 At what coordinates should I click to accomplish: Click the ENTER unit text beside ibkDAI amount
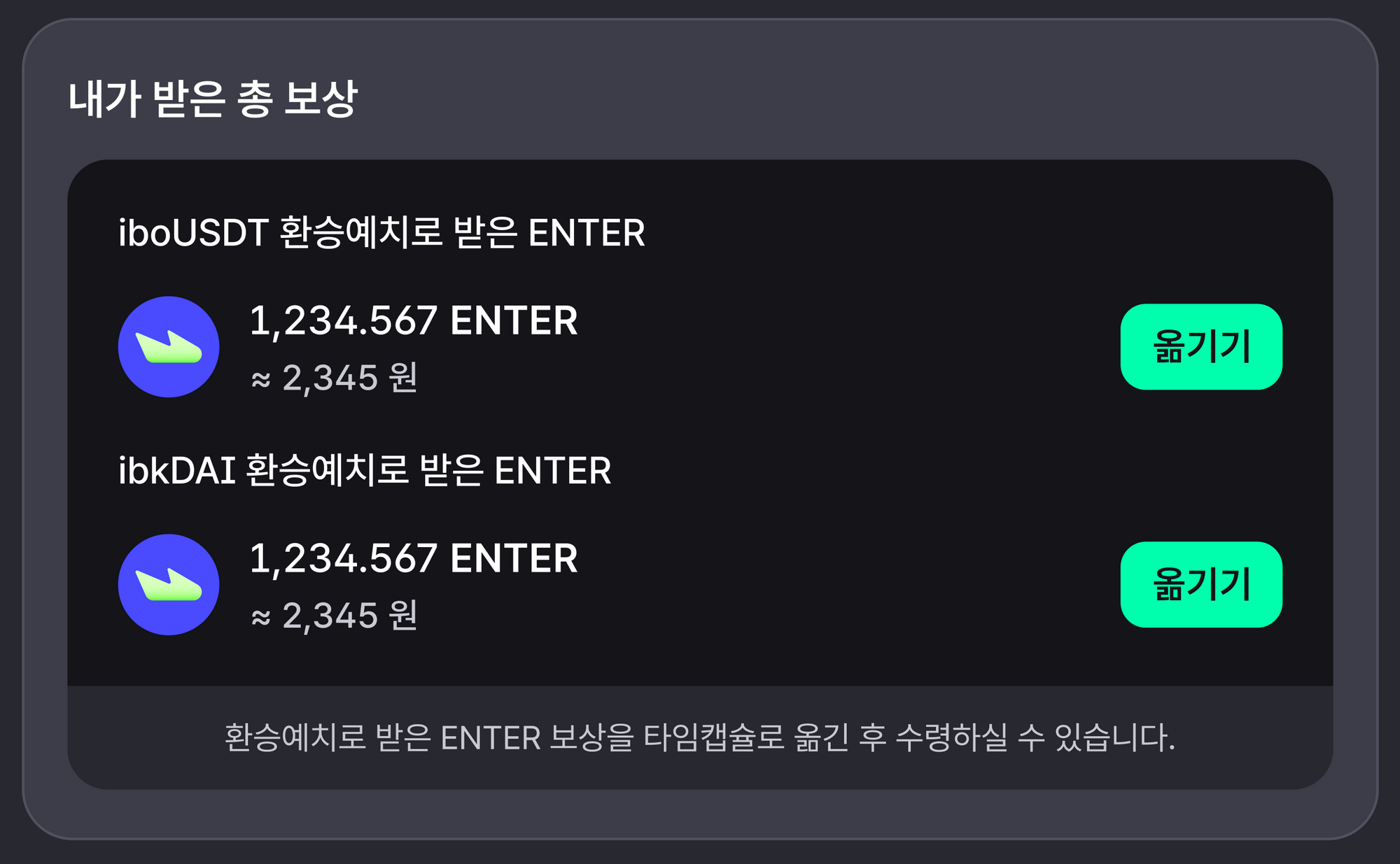514,558
